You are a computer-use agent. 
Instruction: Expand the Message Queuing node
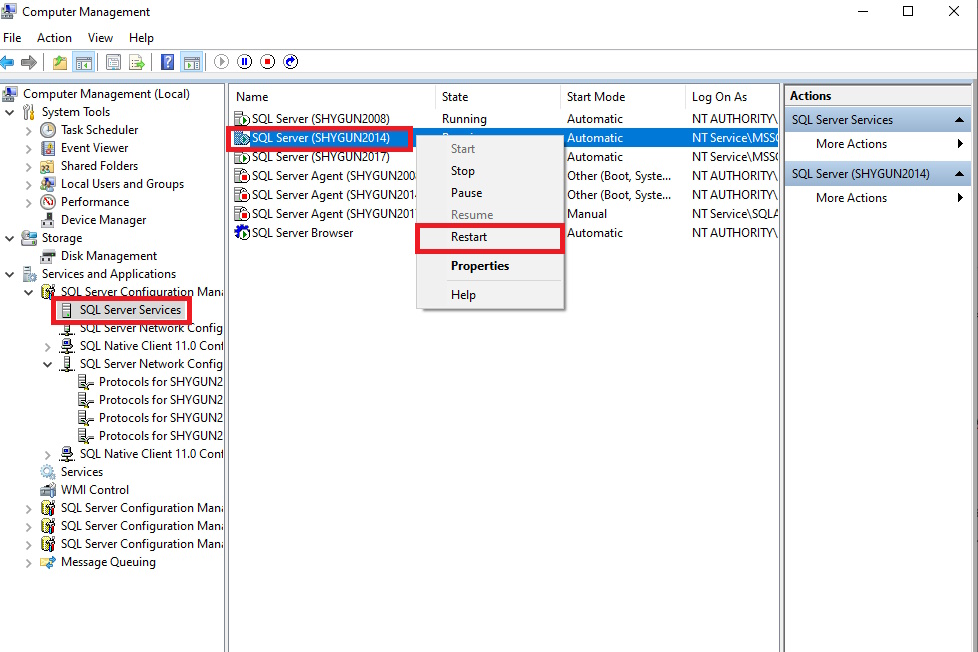tap(29, 563)
